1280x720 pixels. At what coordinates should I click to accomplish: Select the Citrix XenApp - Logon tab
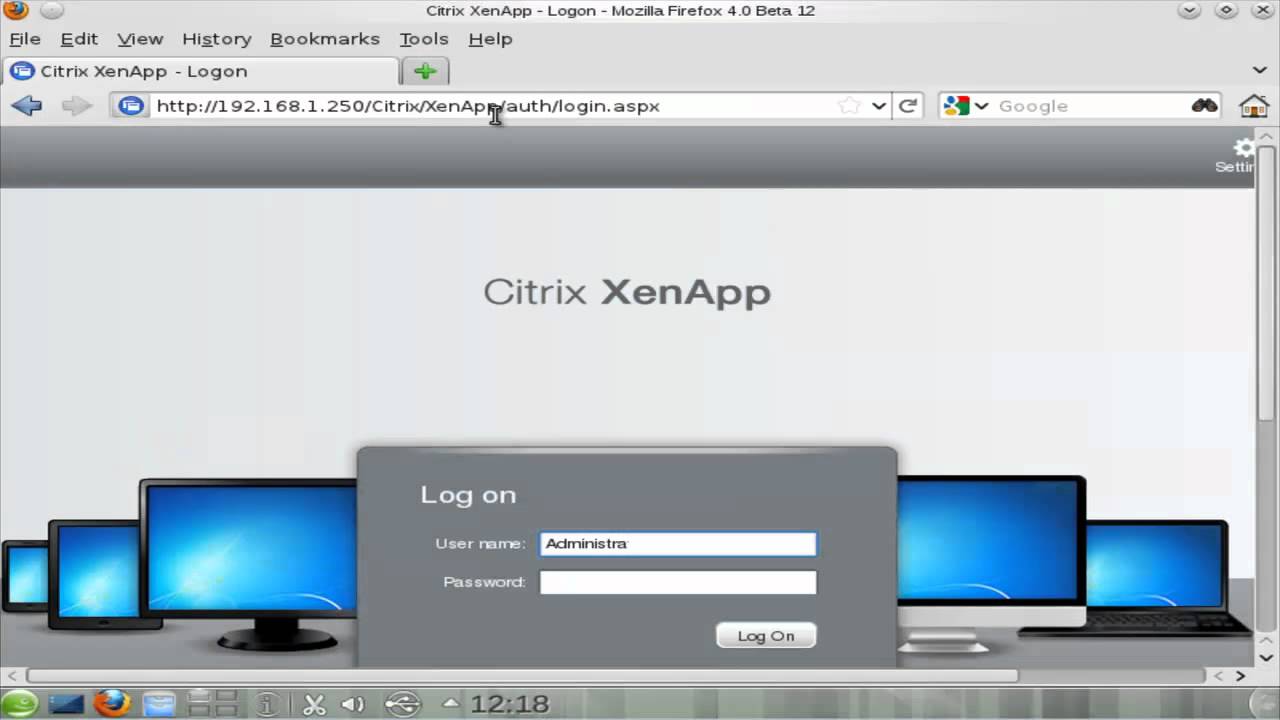coord(201,71)
